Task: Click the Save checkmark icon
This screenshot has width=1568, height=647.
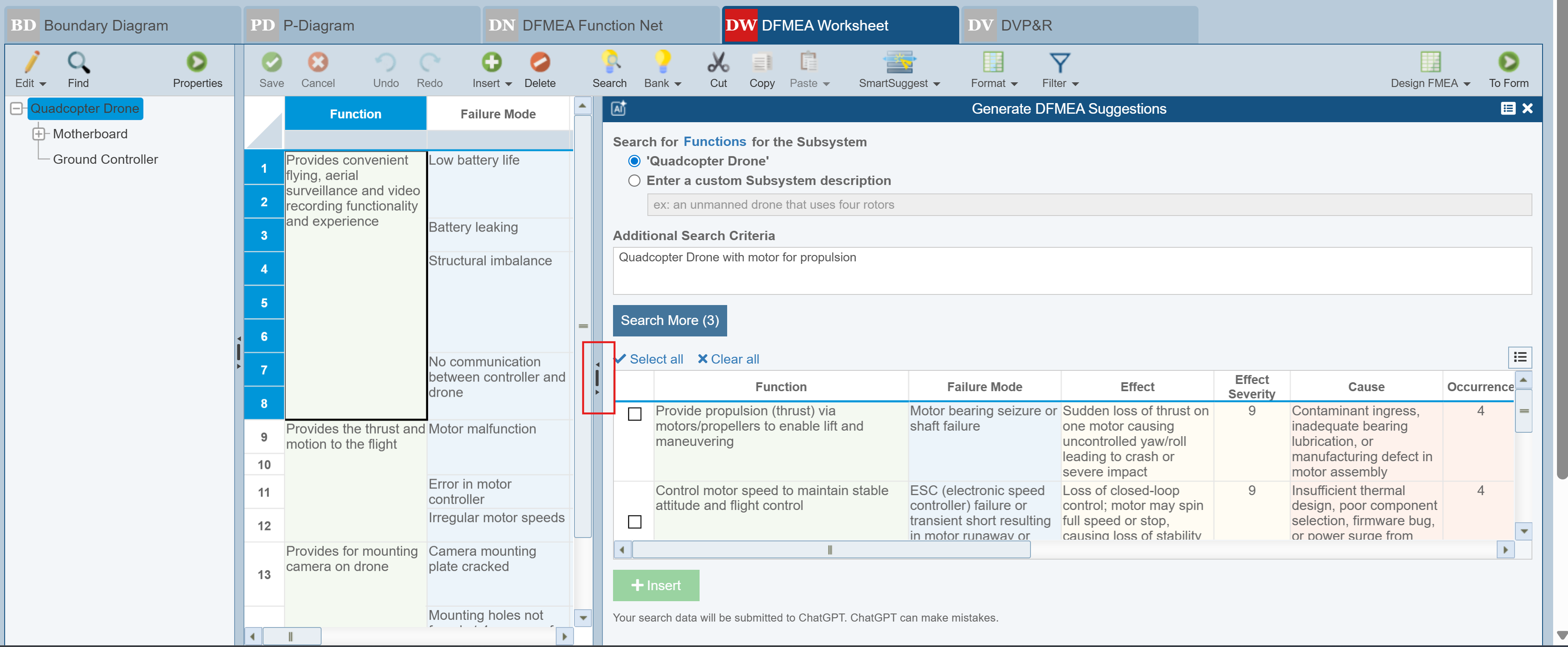Action: pyautogui.click(x=272, y=63)
